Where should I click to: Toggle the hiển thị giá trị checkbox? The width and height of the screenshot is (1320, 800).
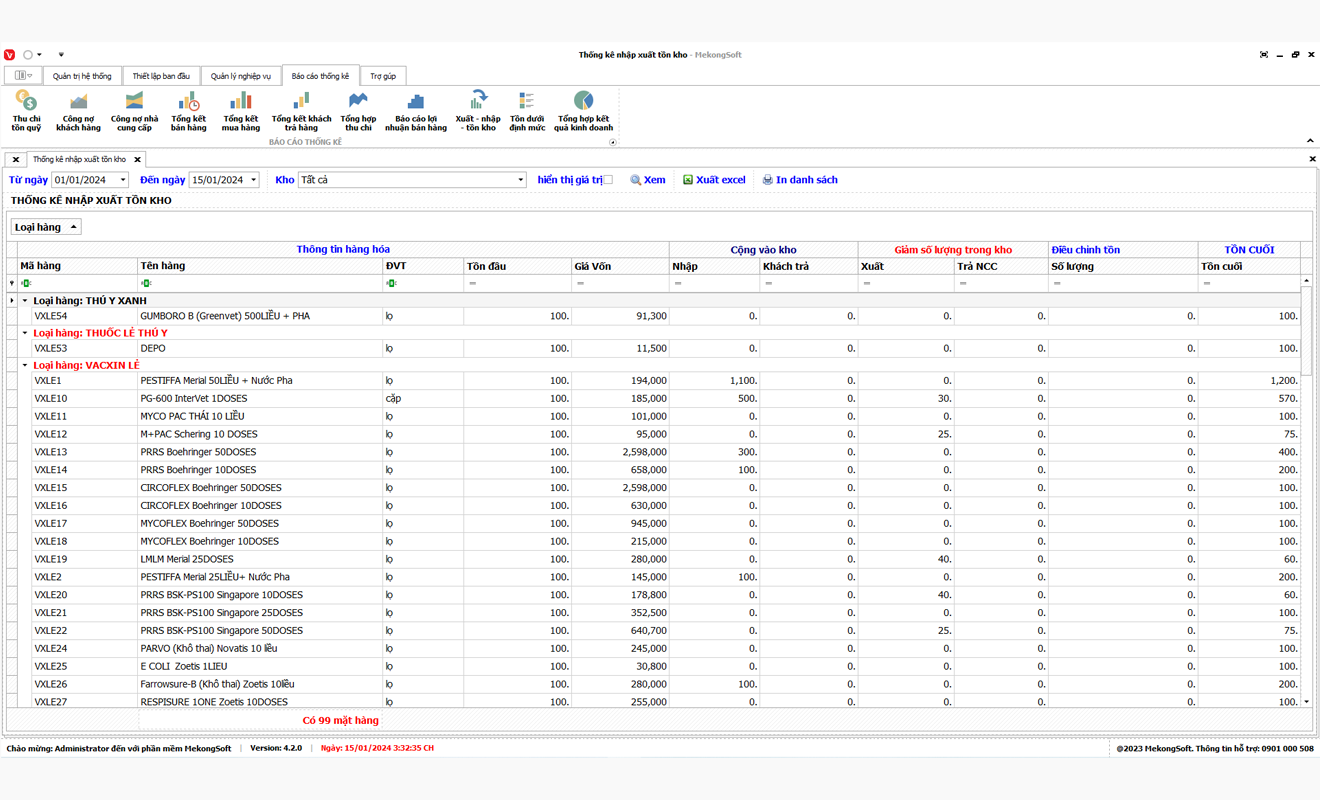[608, 180]
